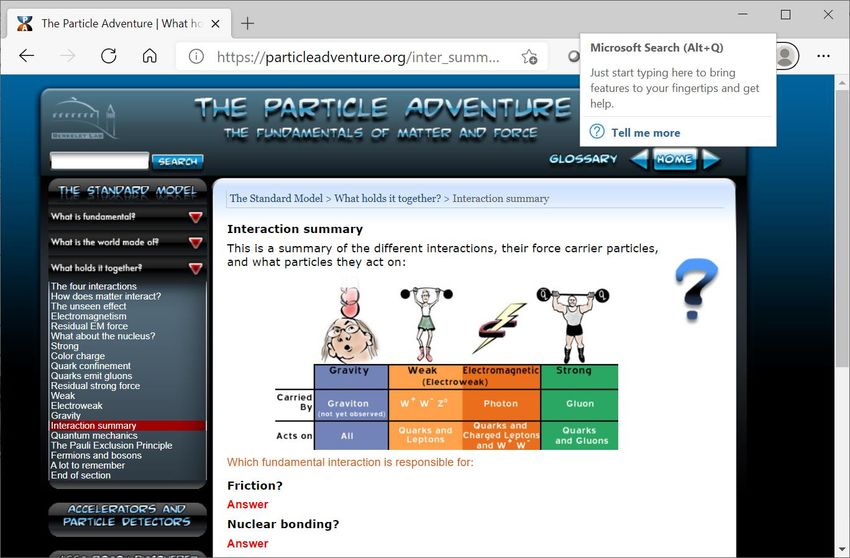Go back to the previous page
850x558 pixels.
coord(27,56)
